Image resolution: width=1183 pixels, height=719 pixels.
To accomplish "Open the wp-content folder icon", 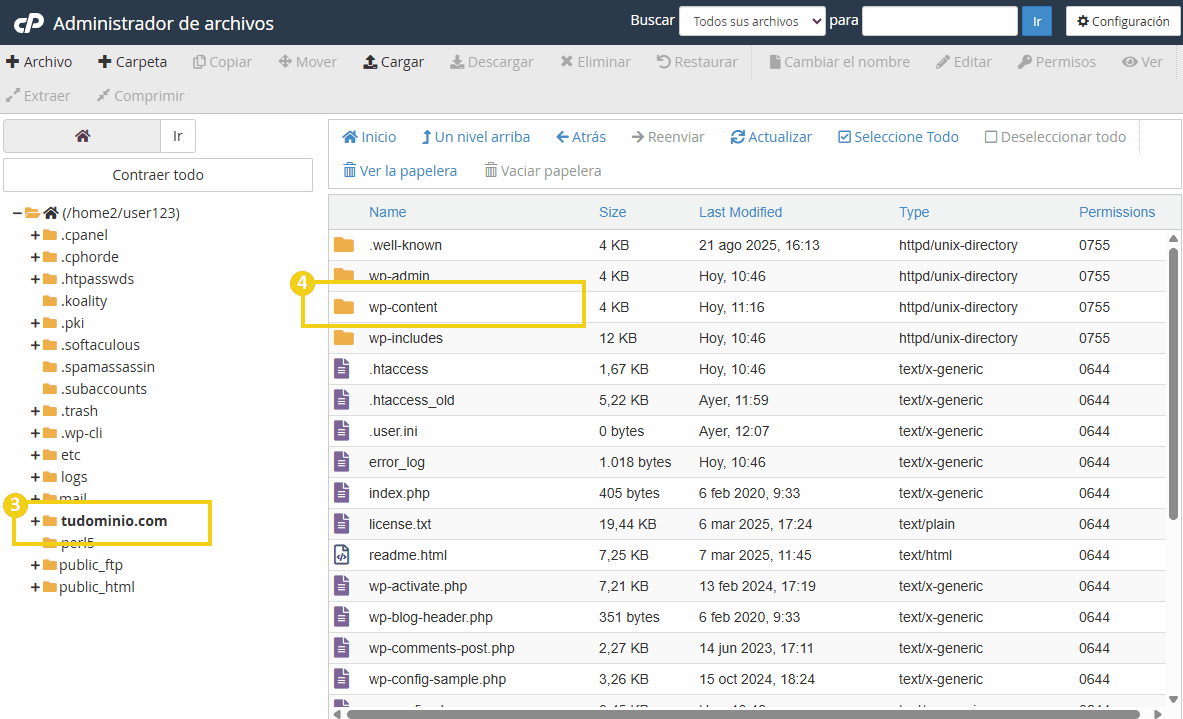I will coord(344,307).
